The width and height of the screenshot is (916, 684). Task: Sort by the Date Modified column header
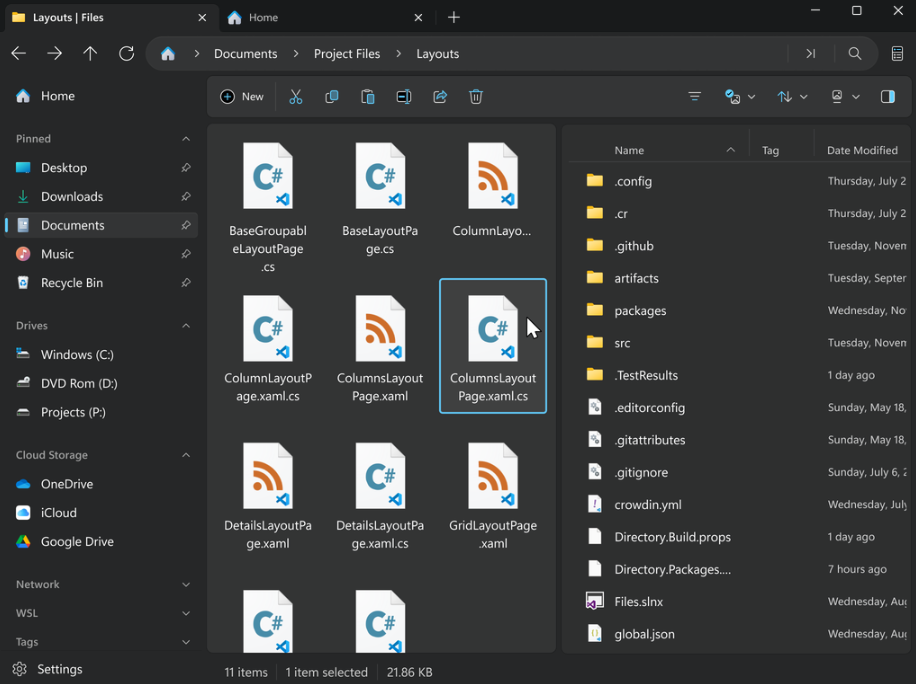[862, 150]
